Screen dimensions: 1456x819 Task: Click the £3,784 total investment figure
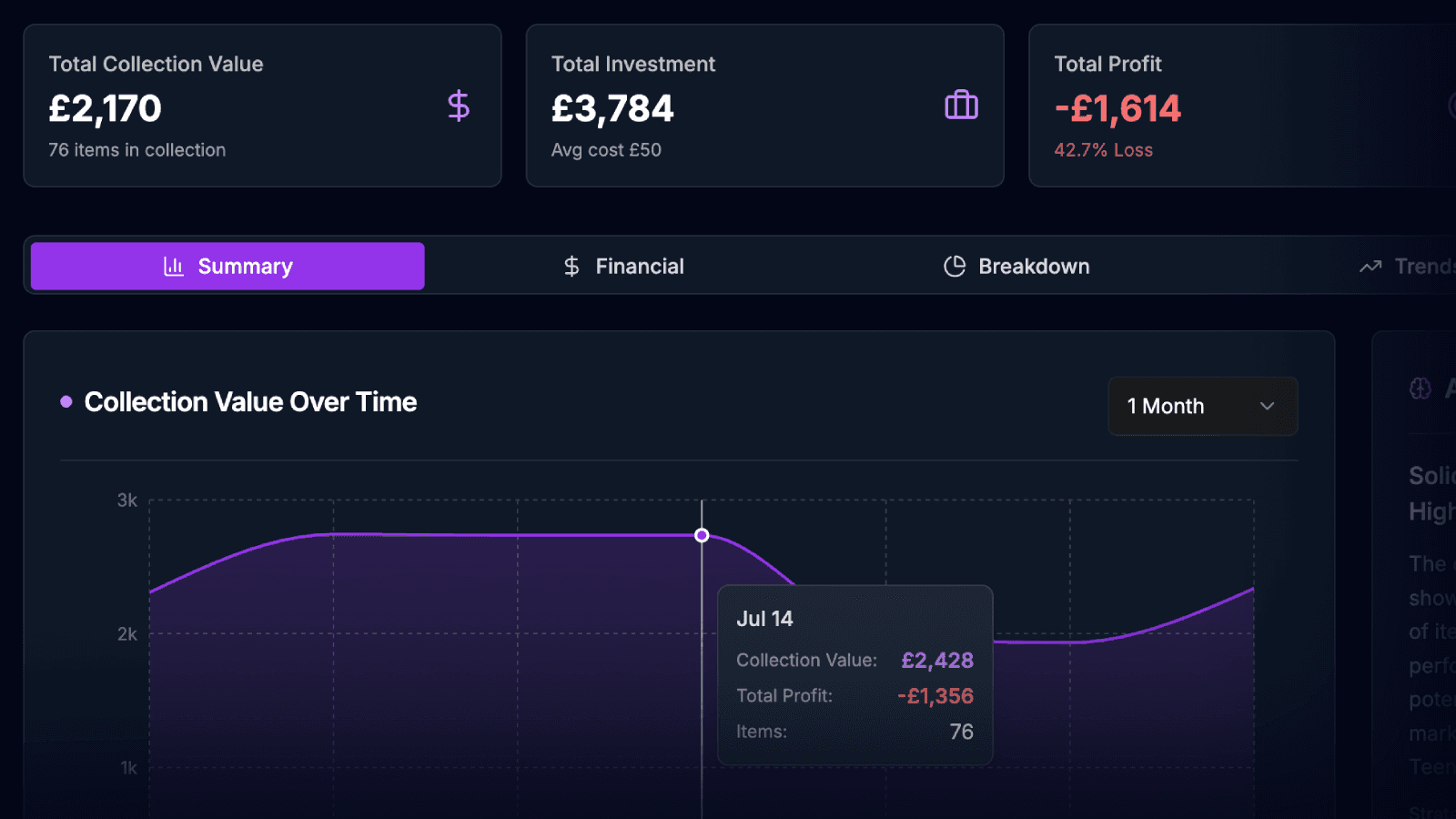coord(612,108)
